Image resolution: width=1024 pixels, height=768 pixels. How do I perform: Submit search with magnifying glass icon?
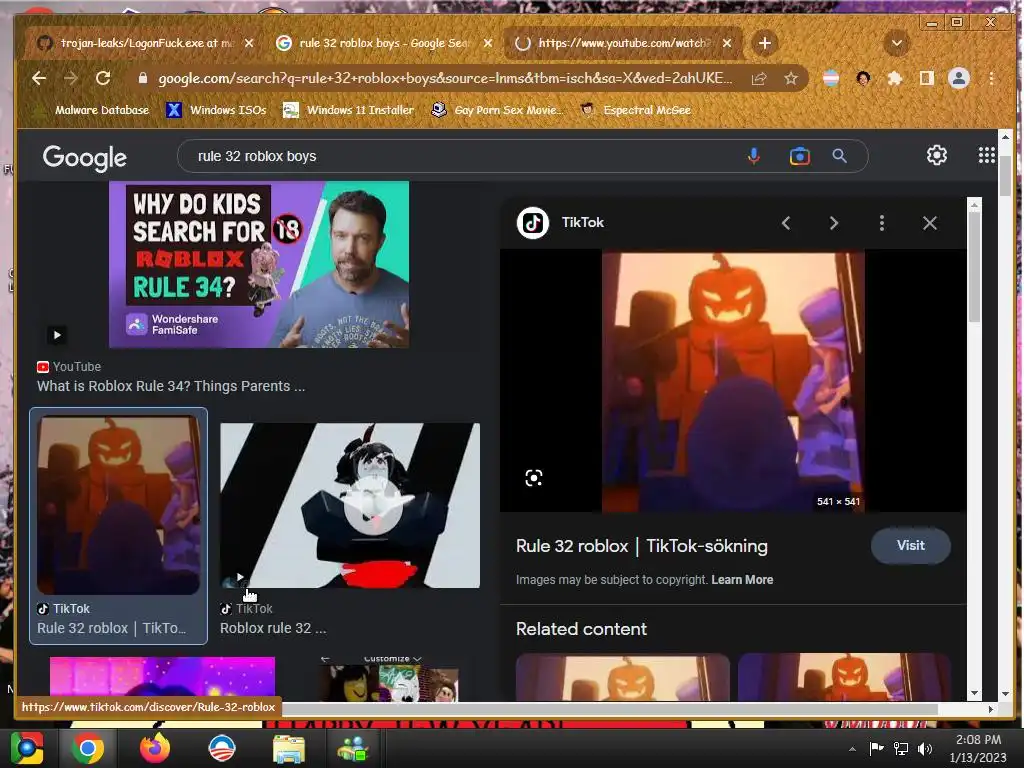click(839, 156)
